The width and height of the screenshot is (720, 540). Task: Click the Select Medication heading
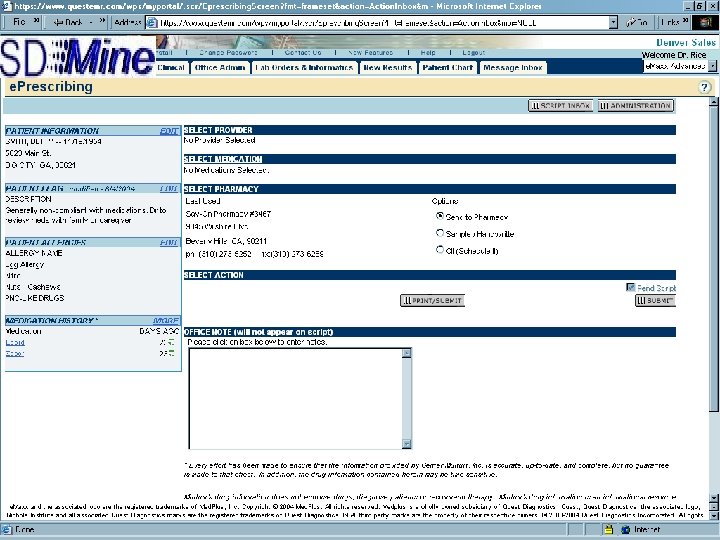[223, 159]
